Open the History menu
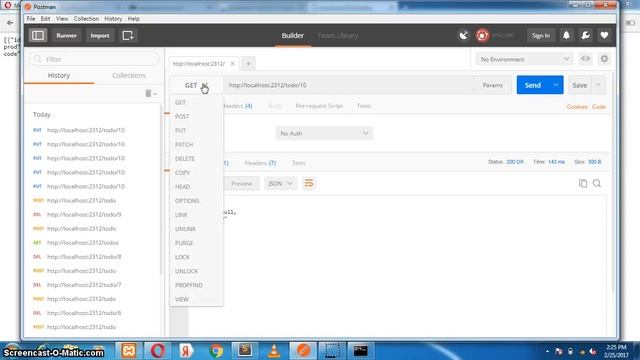Image resolution: width=640 pixels, height=360 pixels. (x=113, y=19)
